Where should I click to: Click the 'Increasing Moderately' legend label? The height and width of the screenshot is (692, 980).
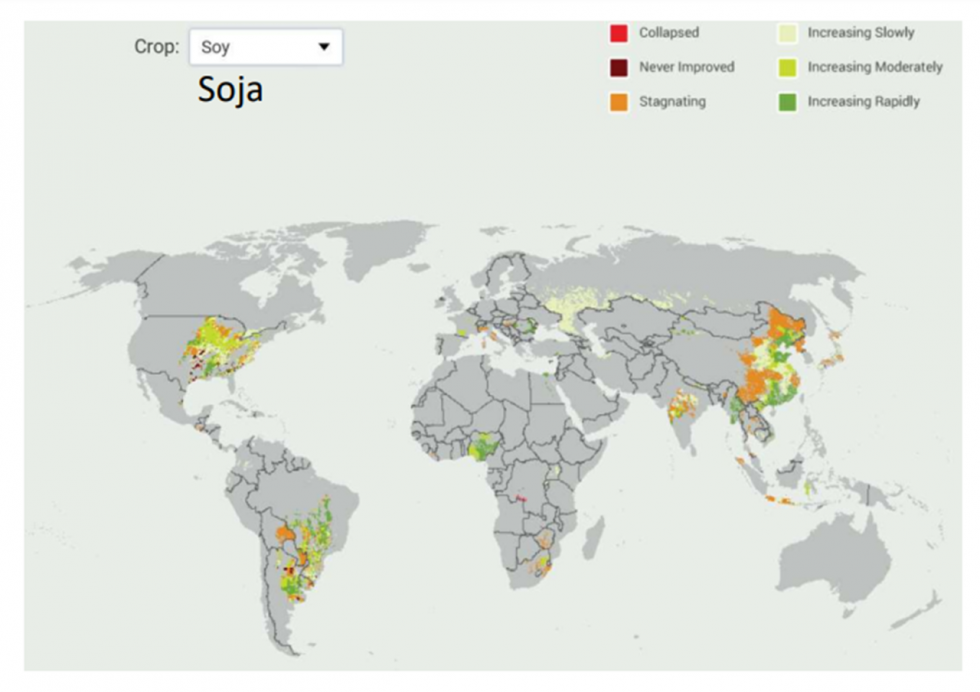(875, 67)
